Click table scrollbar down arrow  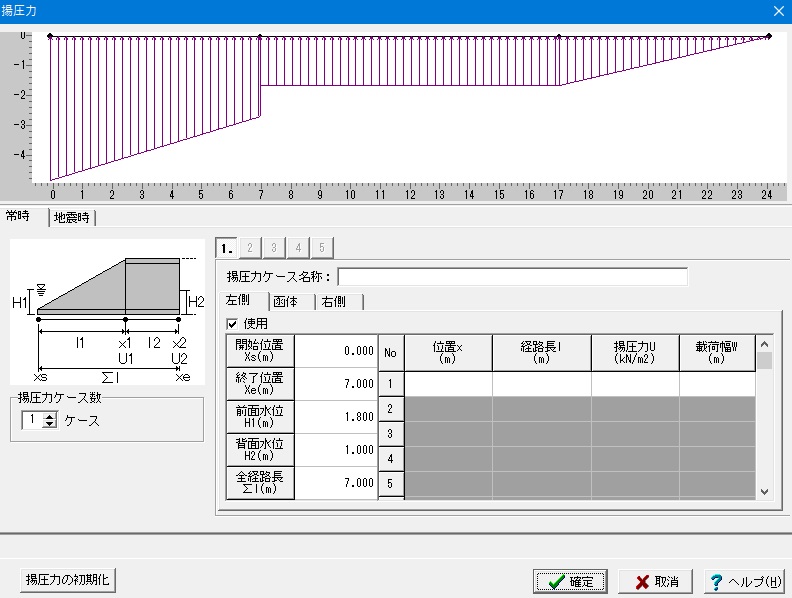(x=765, y=491)
